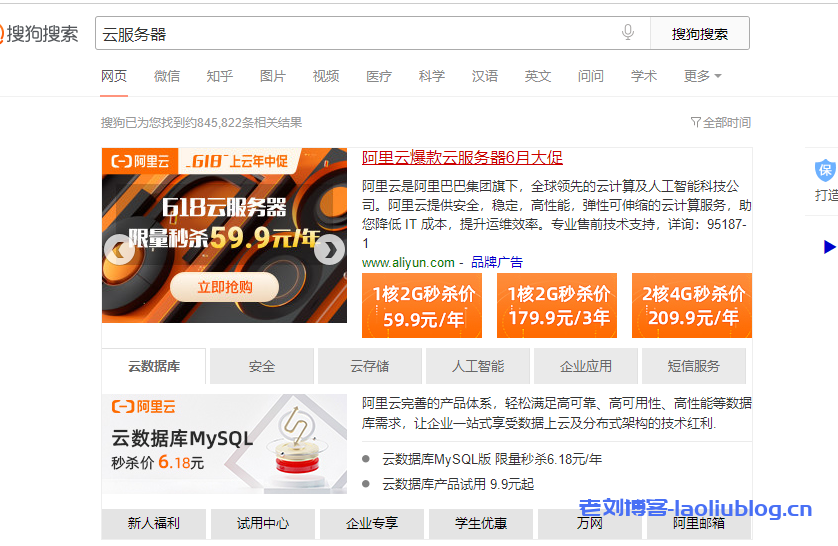Click the 1核2G秒杀价 179.9元/3年 tile

coord(557,306)
